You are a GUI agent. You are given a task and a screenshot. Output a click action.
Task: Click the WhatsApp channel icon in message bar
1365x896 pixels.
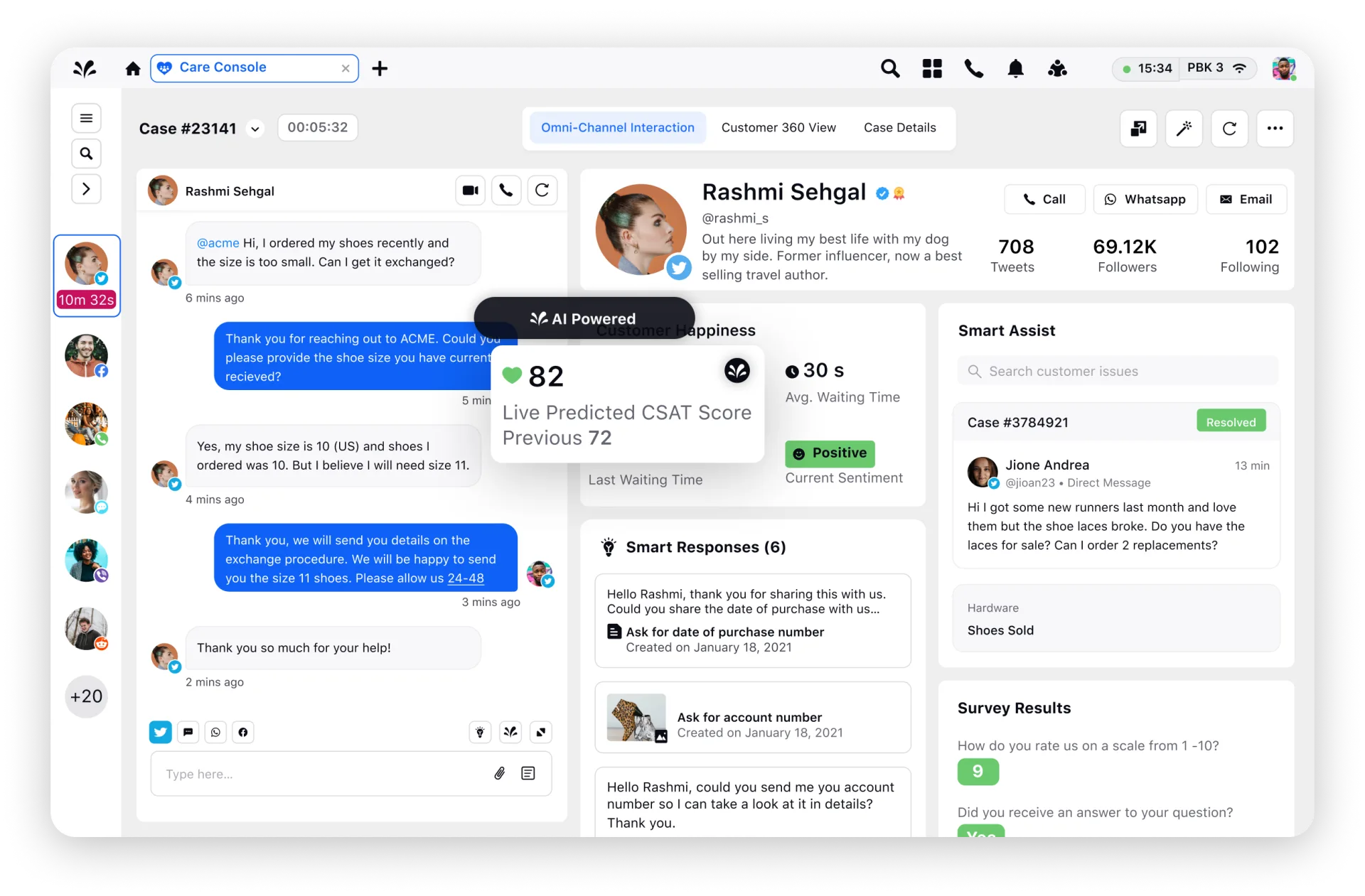(x=216, y=732)
